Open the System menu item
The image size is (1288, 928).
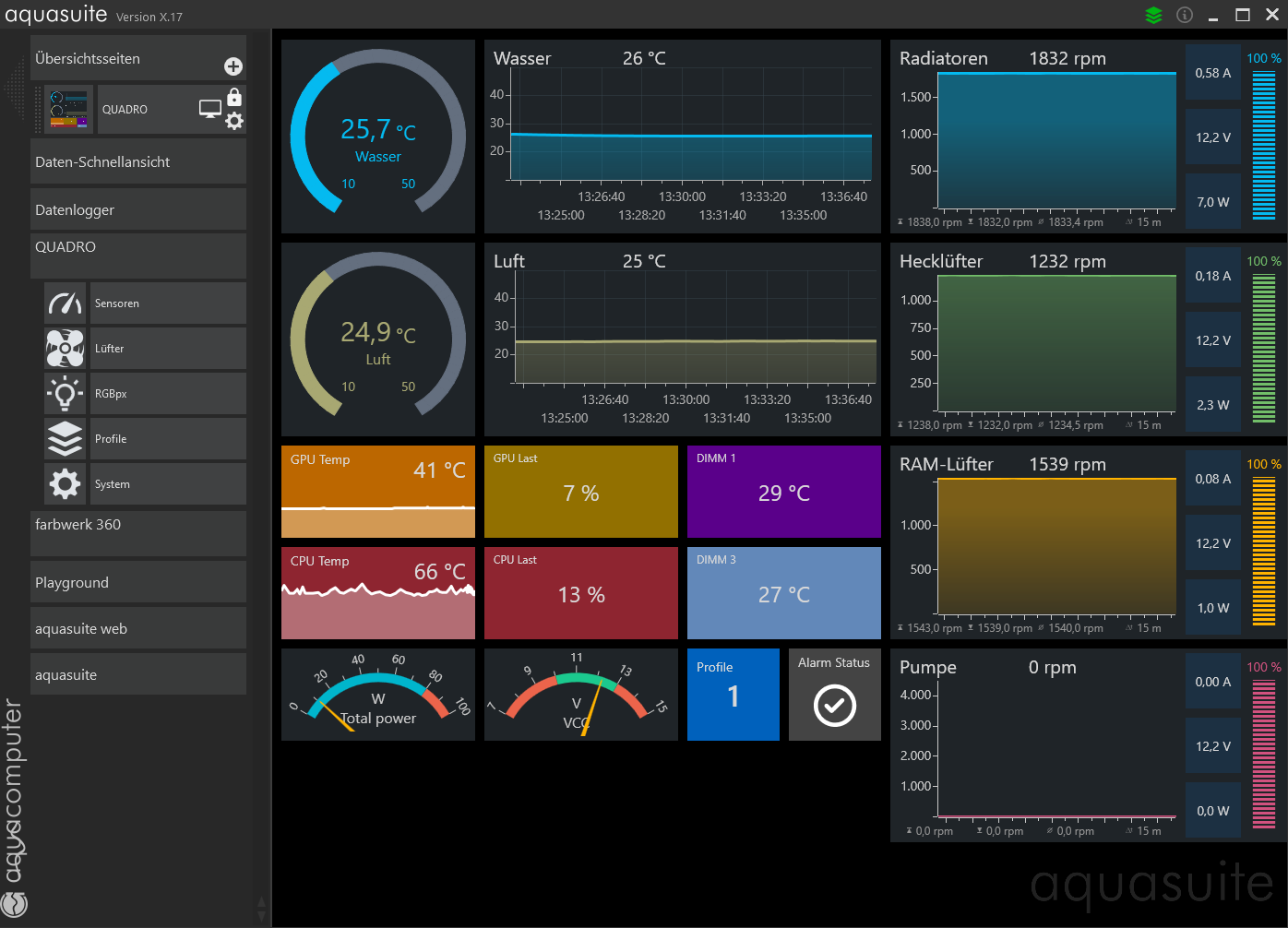click(168, 484)
